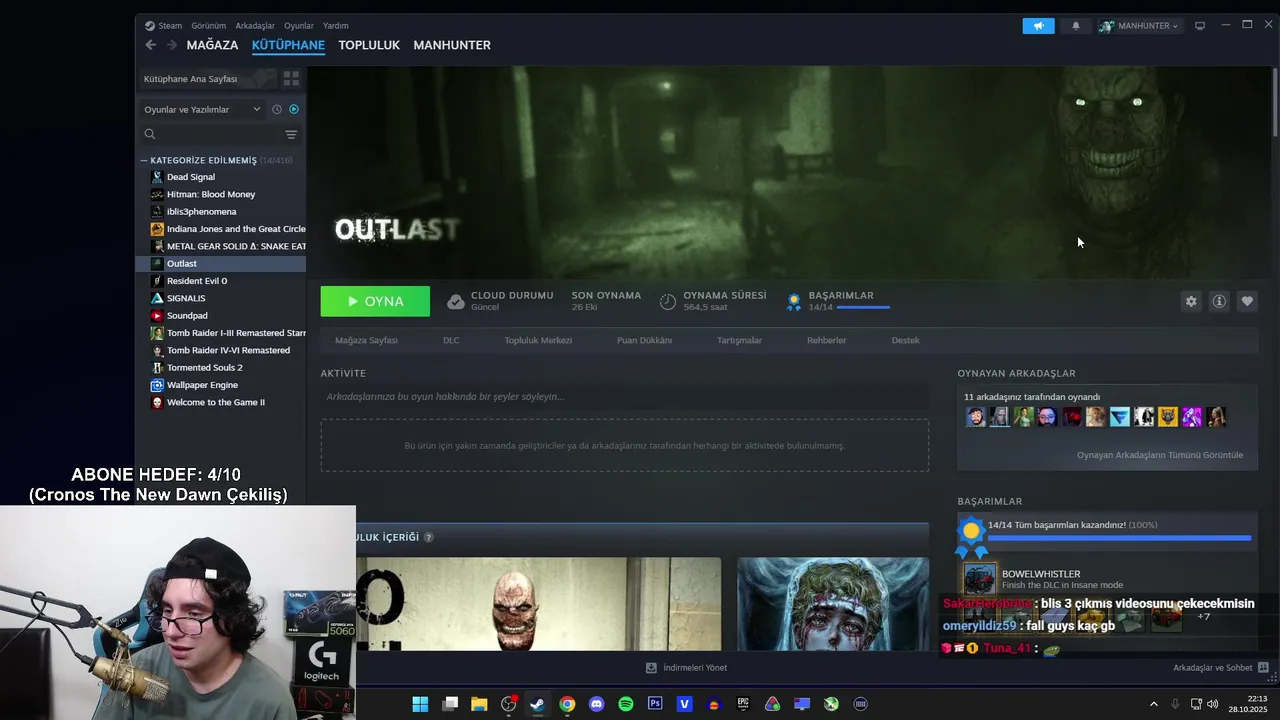
Task: Click Oynayan Arkadaşların Tümünü Görüntüle
Action: tap(1160, 455)
